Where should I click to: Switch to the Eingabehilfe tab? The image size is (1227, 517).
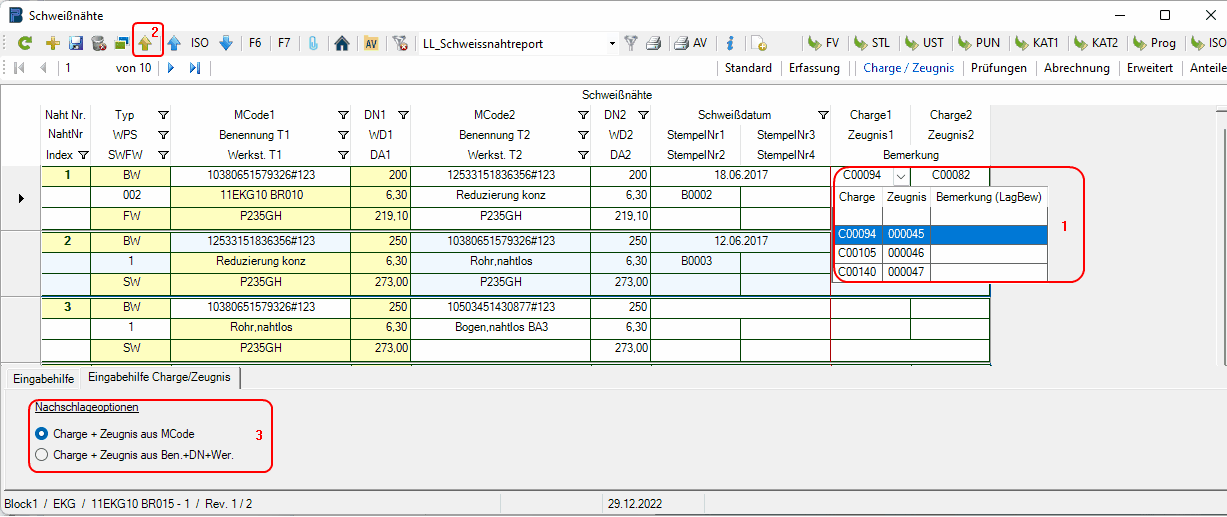[x=43, y=377]
